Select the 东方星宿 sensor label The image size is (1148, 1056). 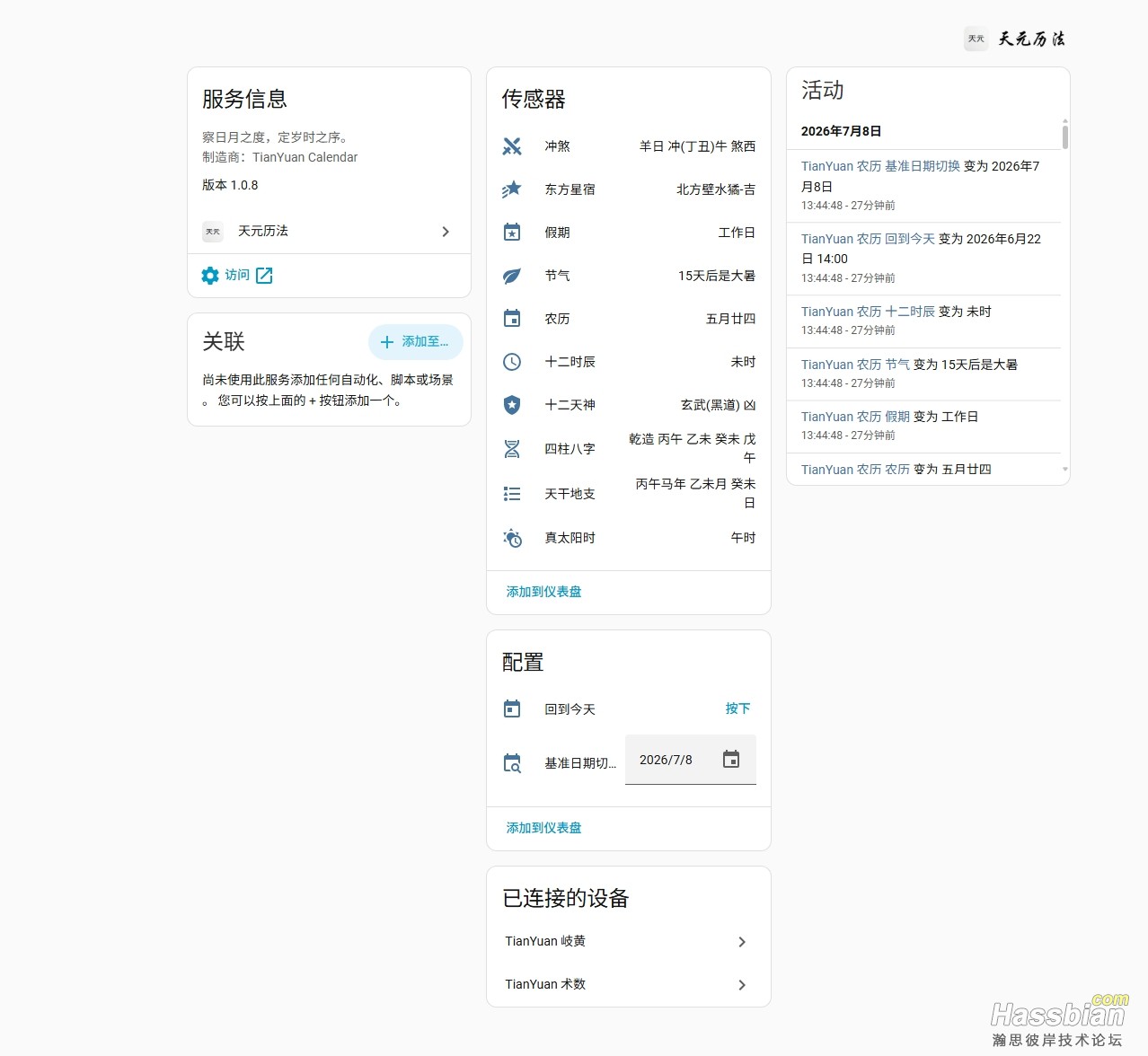pyautogui.click(x=570, y=189)
